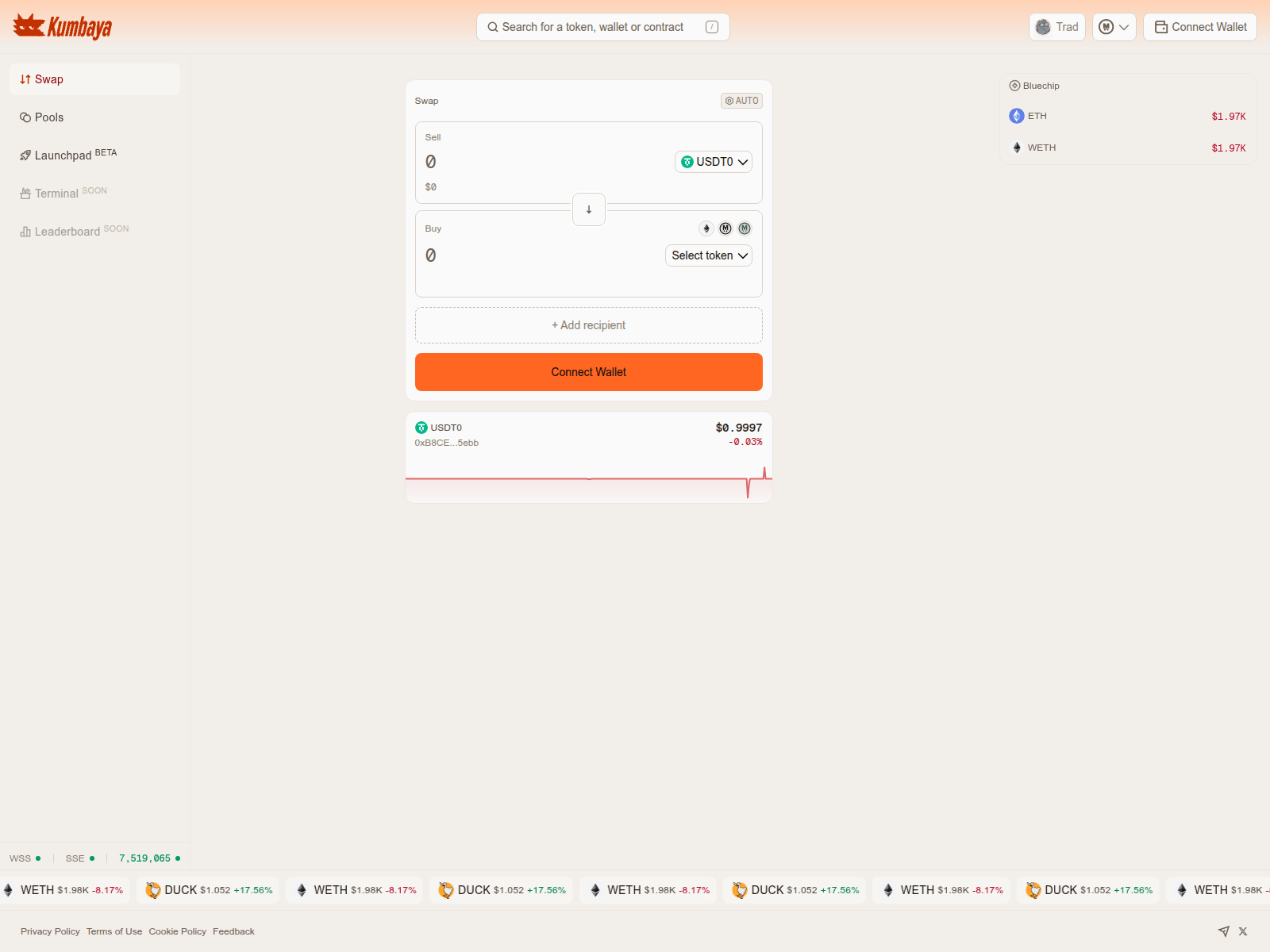Click the USDT0 icon in chart card
Viewport: 1270px width, 952px height.
[x=421, y=428]
